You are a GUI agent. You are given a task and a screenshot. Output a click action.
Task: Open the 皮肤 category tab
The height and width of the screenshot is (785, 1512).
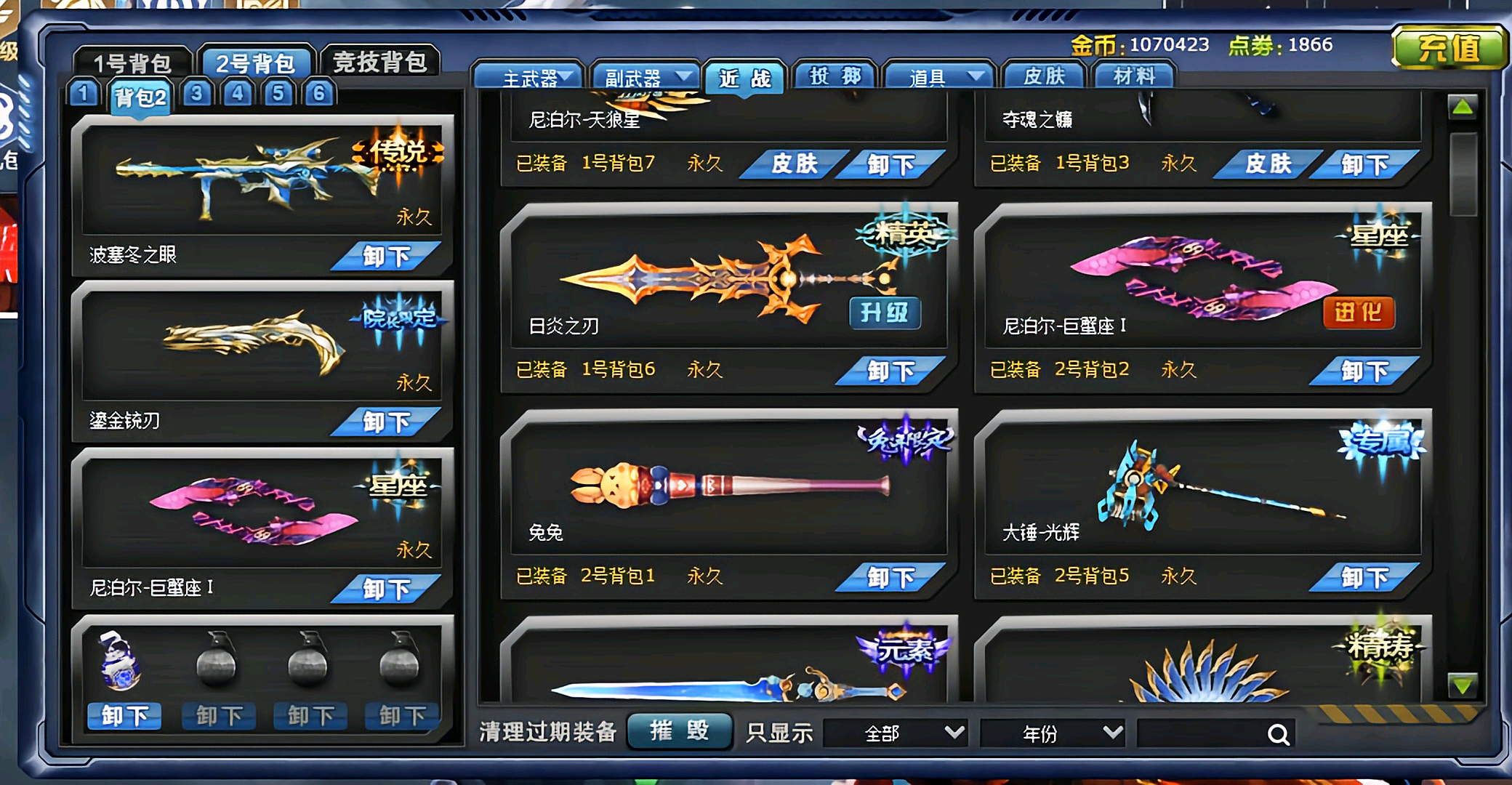click(1045, 76)
